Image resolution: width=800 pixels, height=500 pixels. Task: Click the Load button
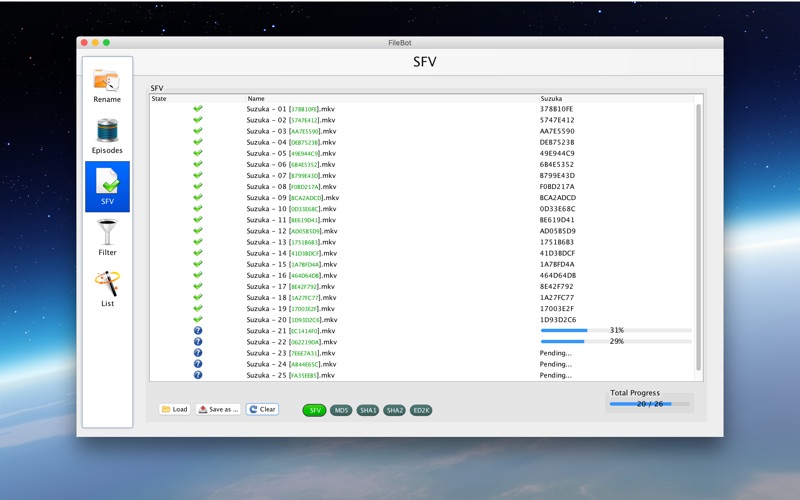(x=174, y=409)
